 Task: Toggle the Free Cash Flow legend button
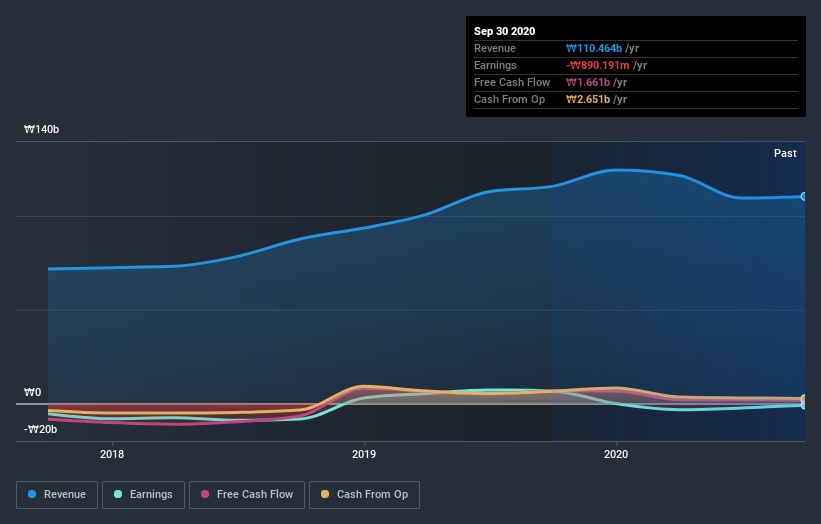[247, 495]
